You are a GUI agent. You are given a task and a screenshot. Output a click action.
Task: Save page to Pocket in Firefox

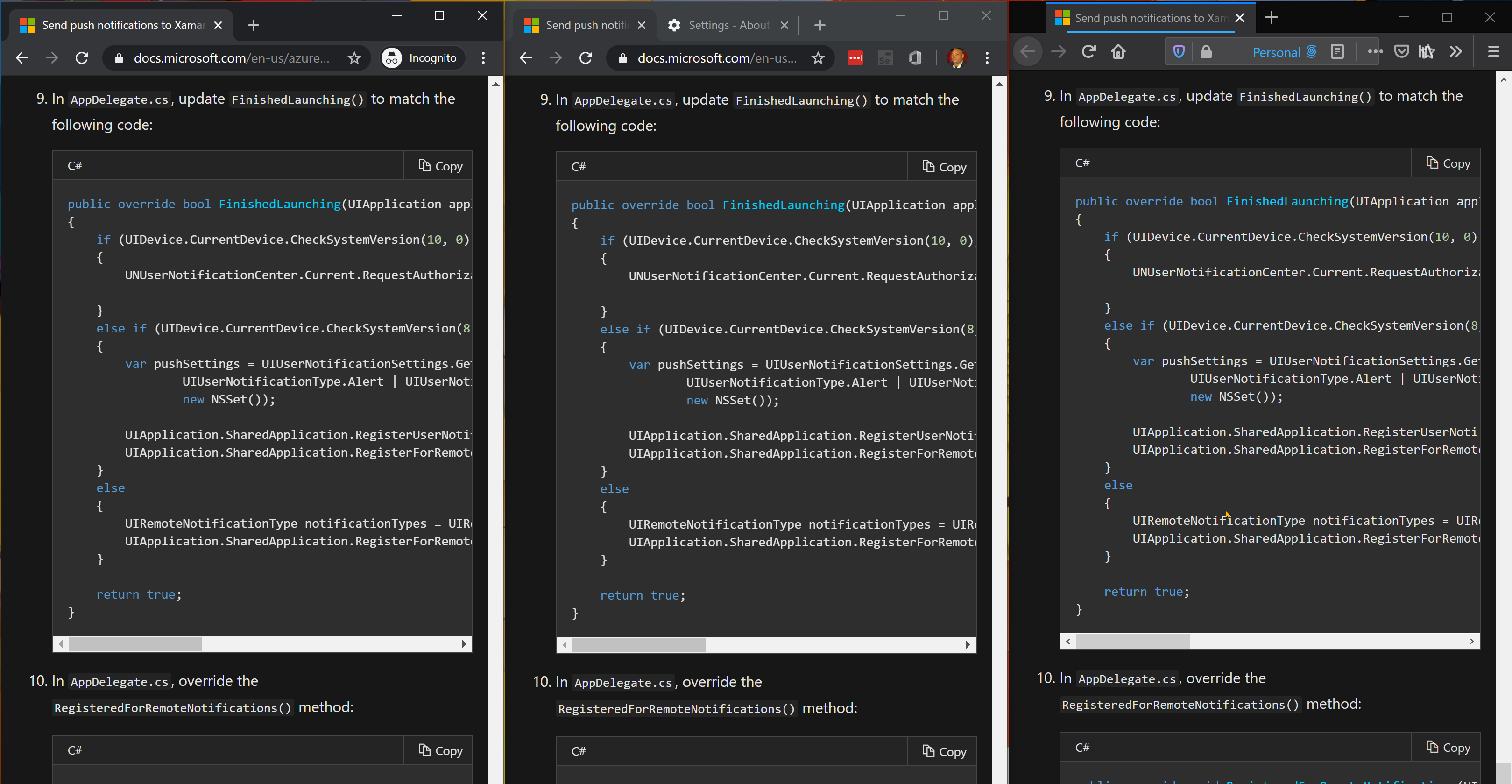1402,52
